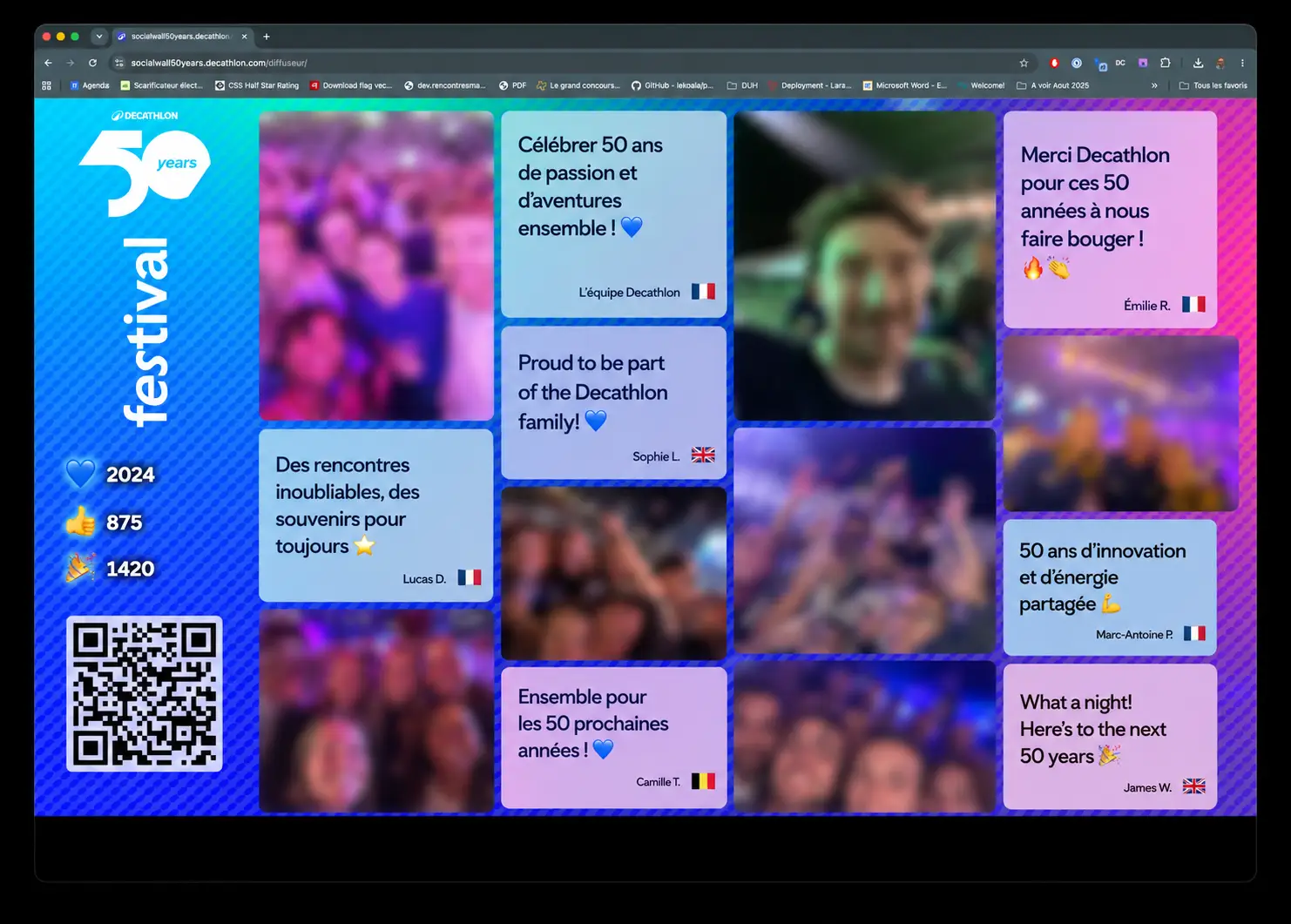The image size is (1291, 924).
Task: Open the Welcome! bookmark
Action: pyautogui.click(x=981, y=85)
